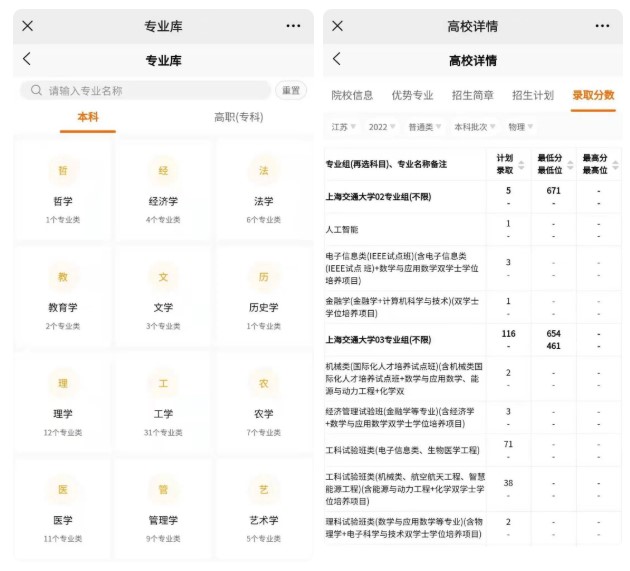Open the 工学 category icon

click(x=163, y=383)
